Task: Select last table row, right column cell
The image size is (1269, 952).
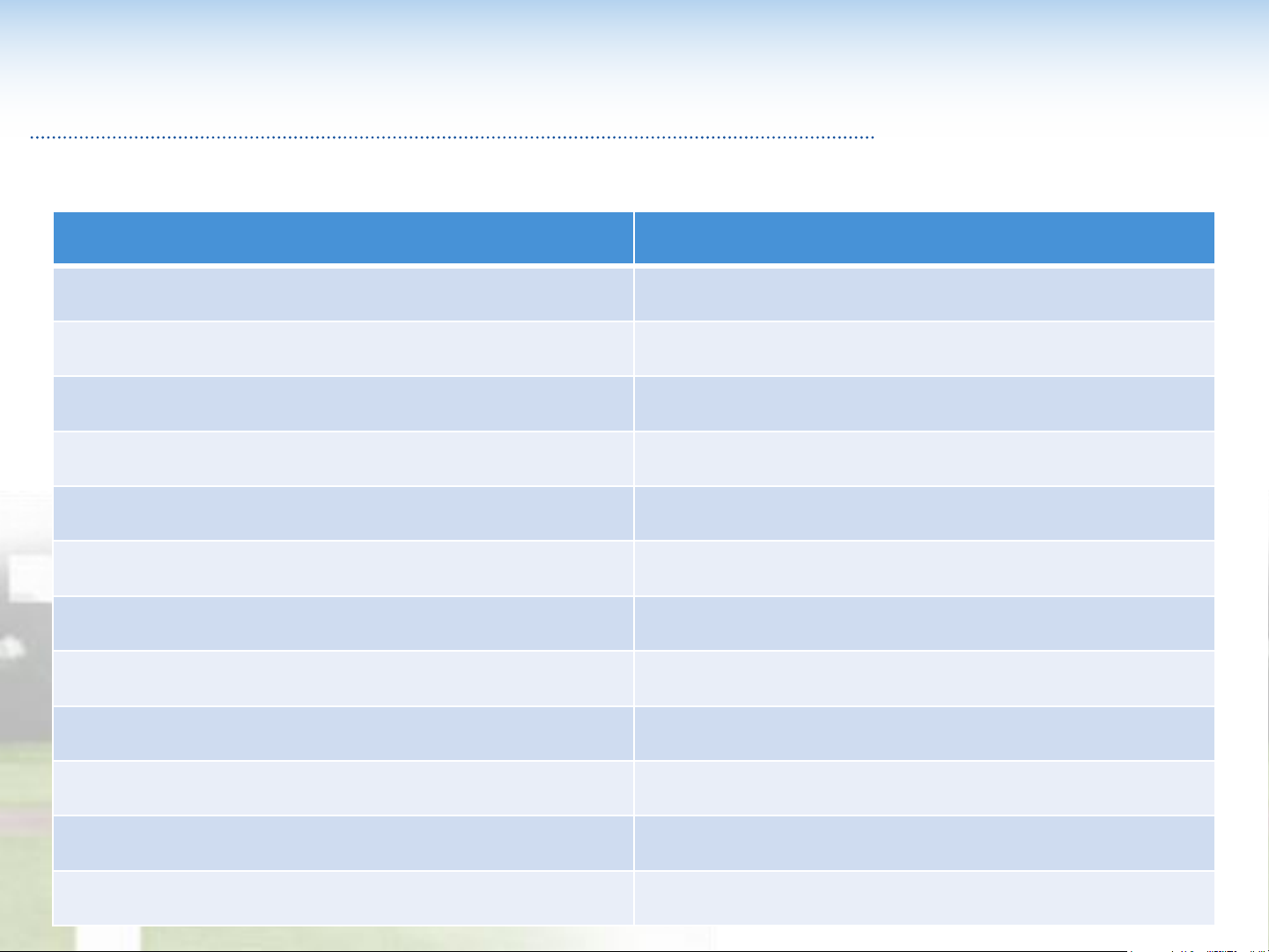Action: point(924,897)
